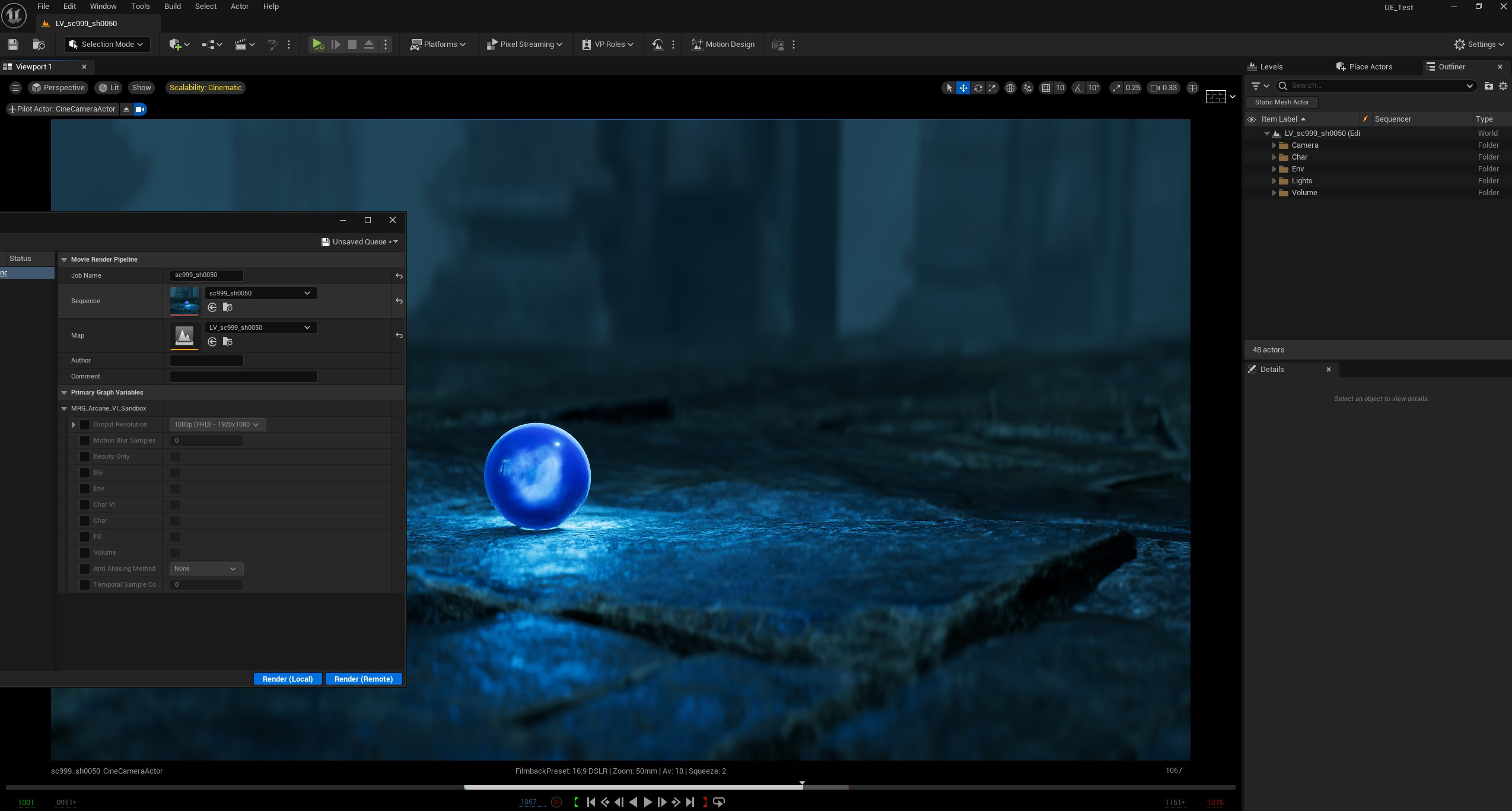The height and width of the screenshot is (811, 1512).
Task: Switch to the Place Actors tab
Action: (1364, 67)
